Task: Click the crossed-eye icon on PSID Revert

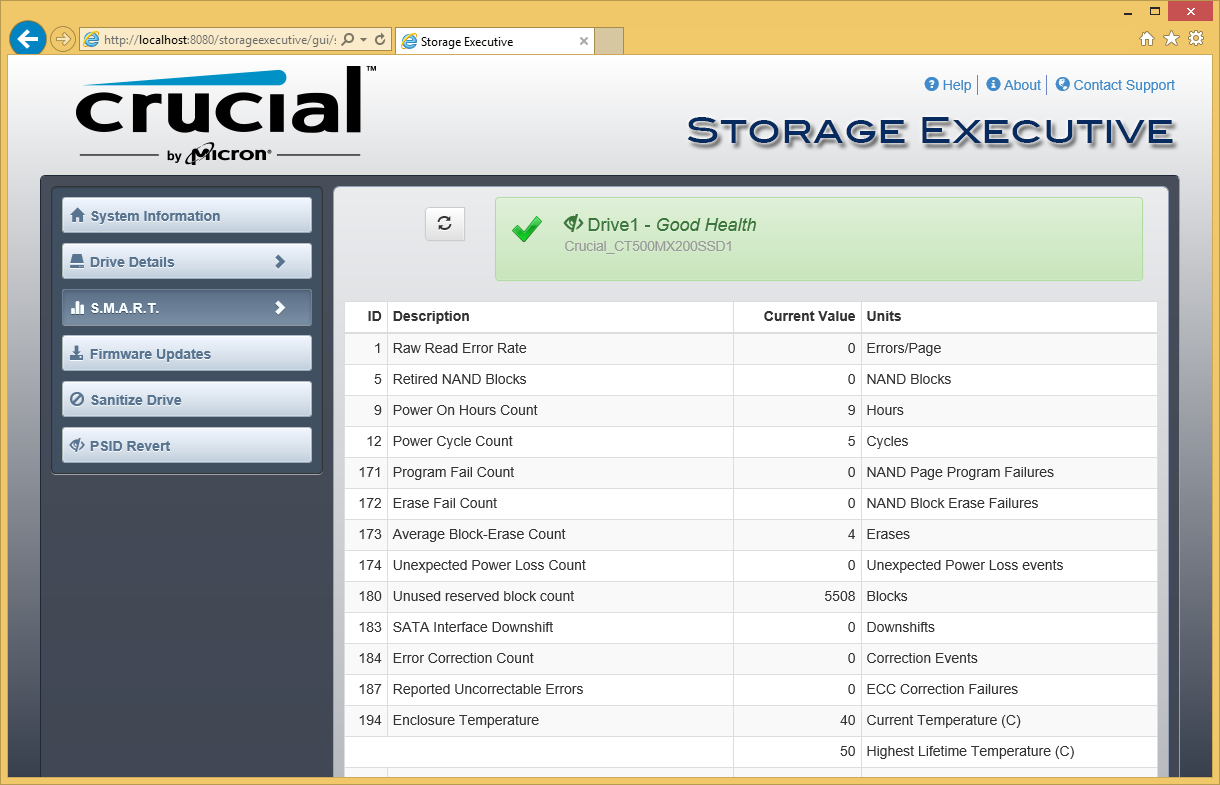Action: point(77,446)
